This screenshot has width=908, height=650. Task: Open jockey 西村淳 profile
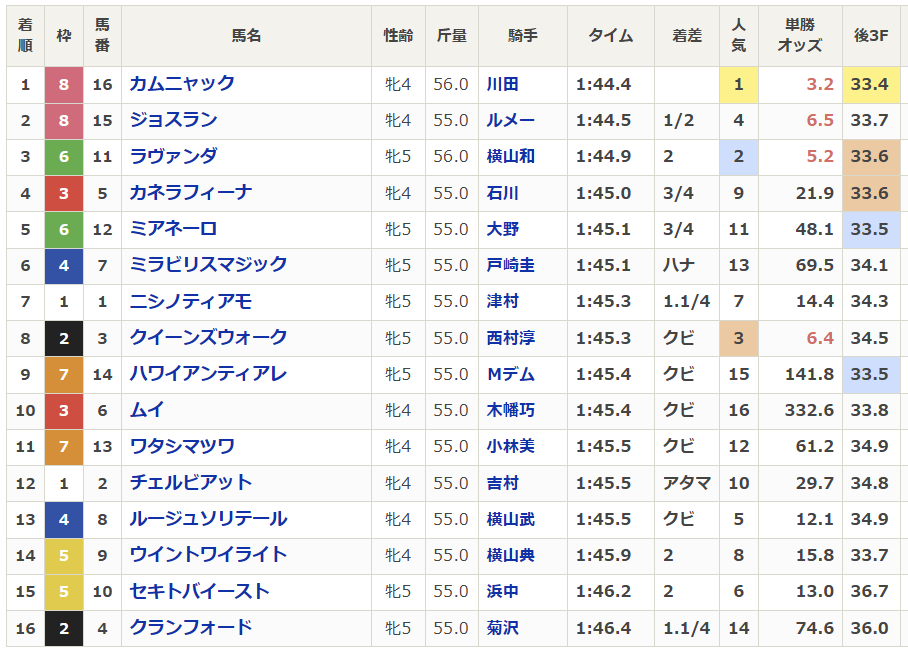click(x=510, y=338)
